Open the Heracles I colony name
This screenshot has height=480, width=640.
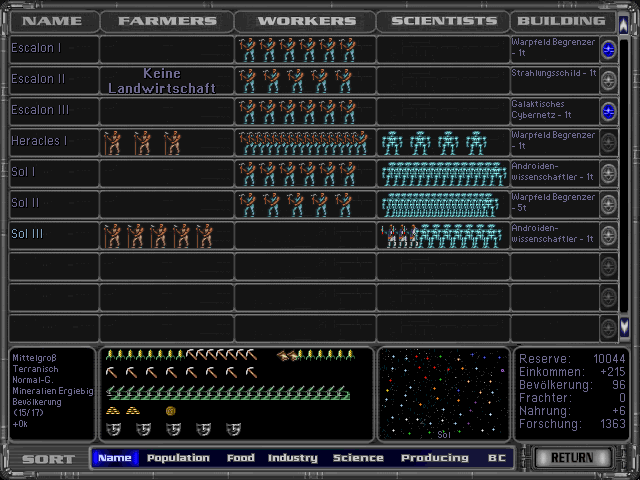(x=39, y=142)
